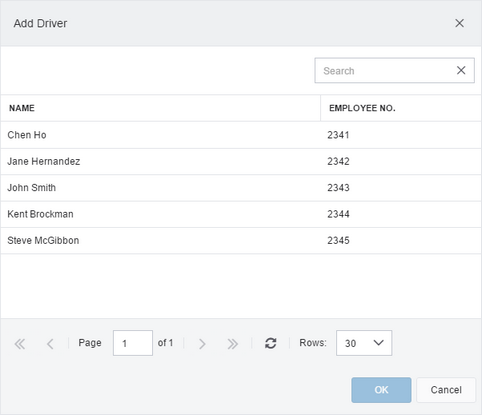Go to first page using double-left arrow

tap(20, 344)
